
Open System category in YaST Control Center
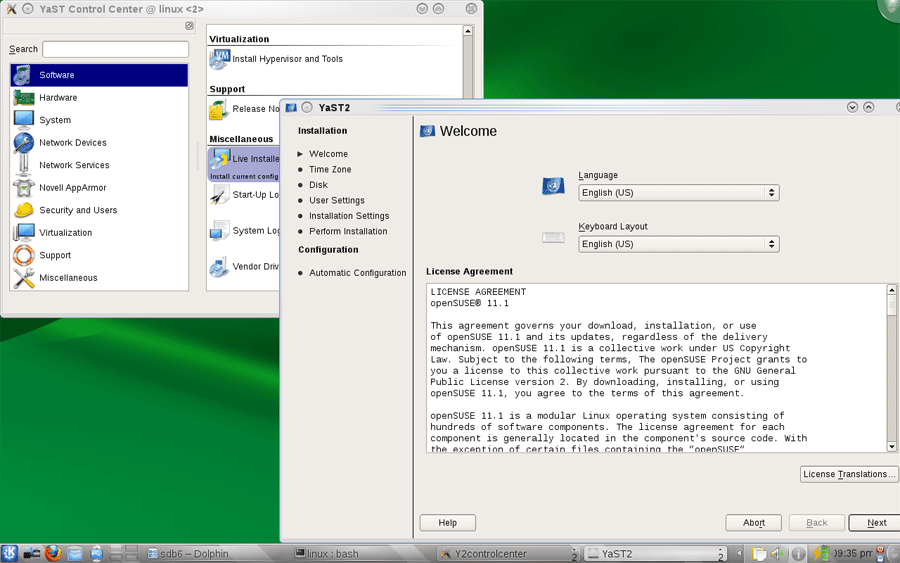(99, 120)
